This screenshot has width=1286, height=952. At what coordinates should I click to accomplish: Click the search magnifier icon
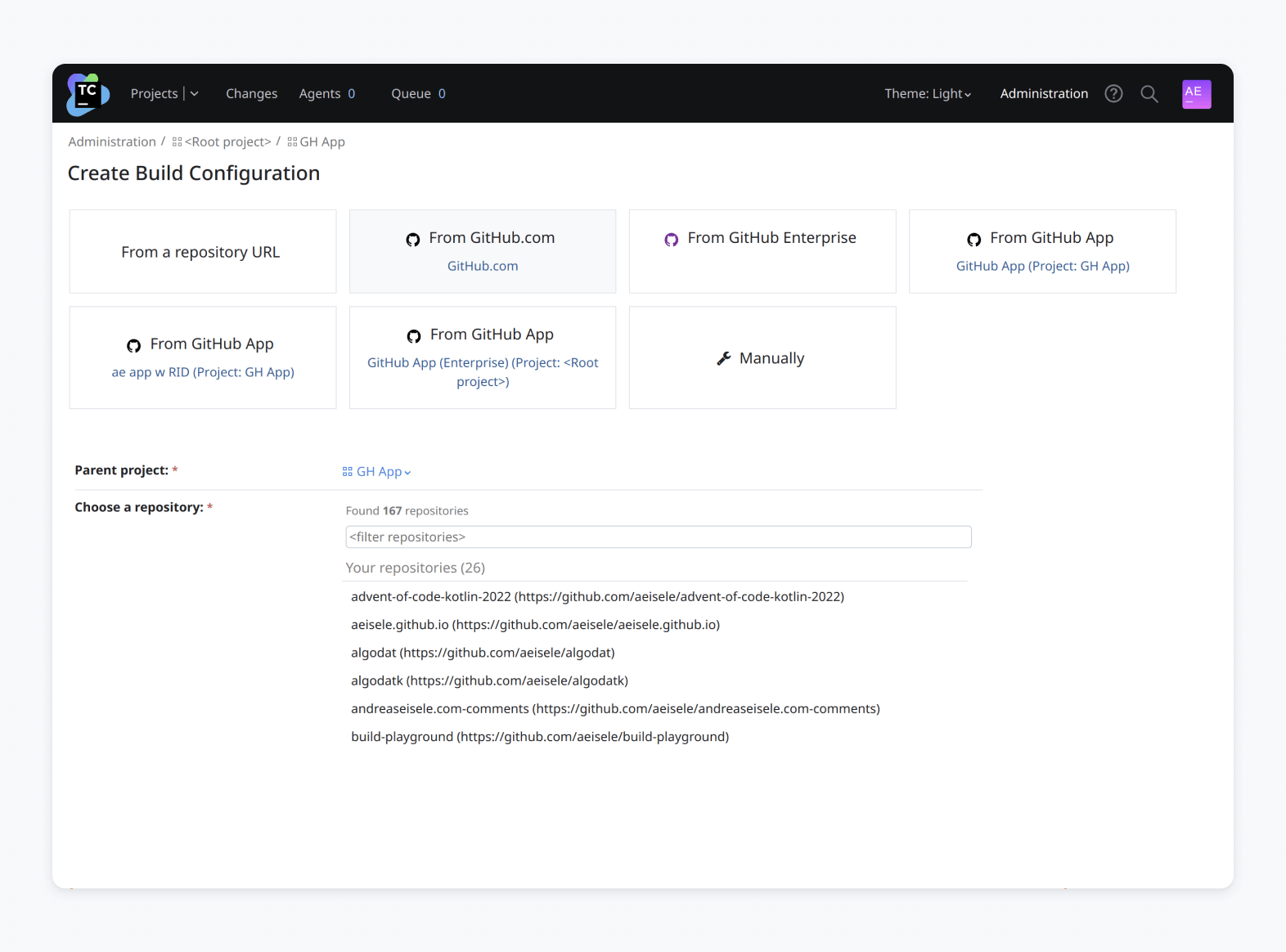click(1149, 94)
